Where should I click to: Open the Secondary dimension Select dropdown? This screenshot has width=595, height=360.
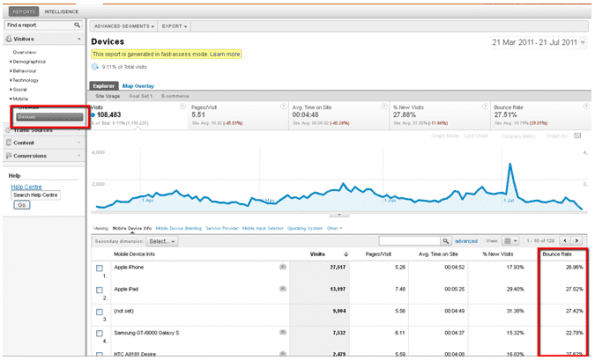[162, 241]
